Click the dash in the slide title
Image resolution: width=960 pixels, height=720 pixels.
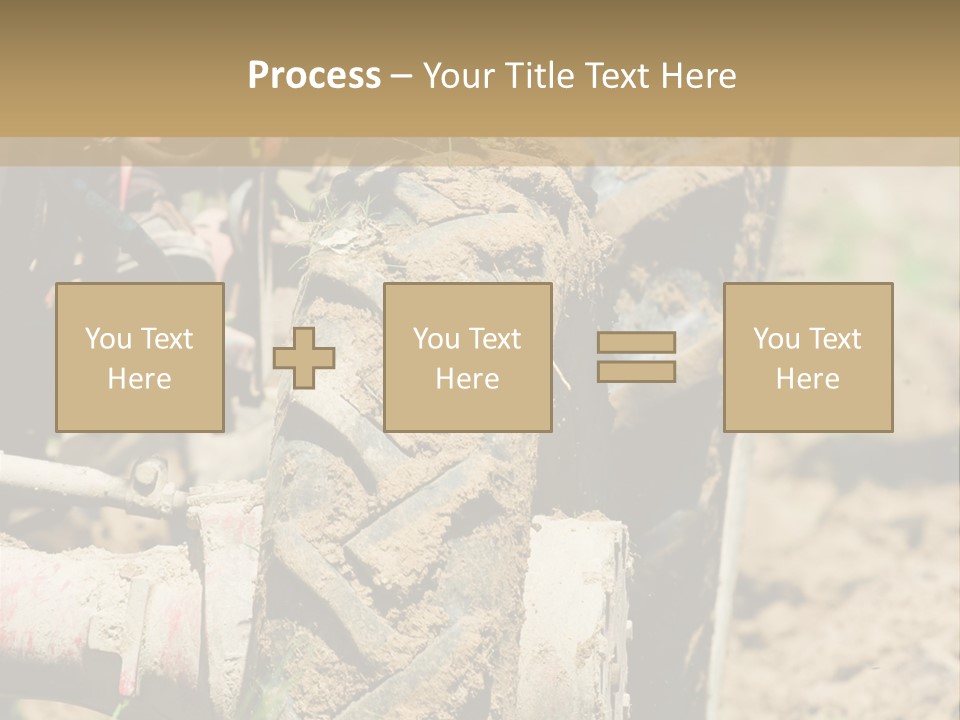(x=402, y=76)
